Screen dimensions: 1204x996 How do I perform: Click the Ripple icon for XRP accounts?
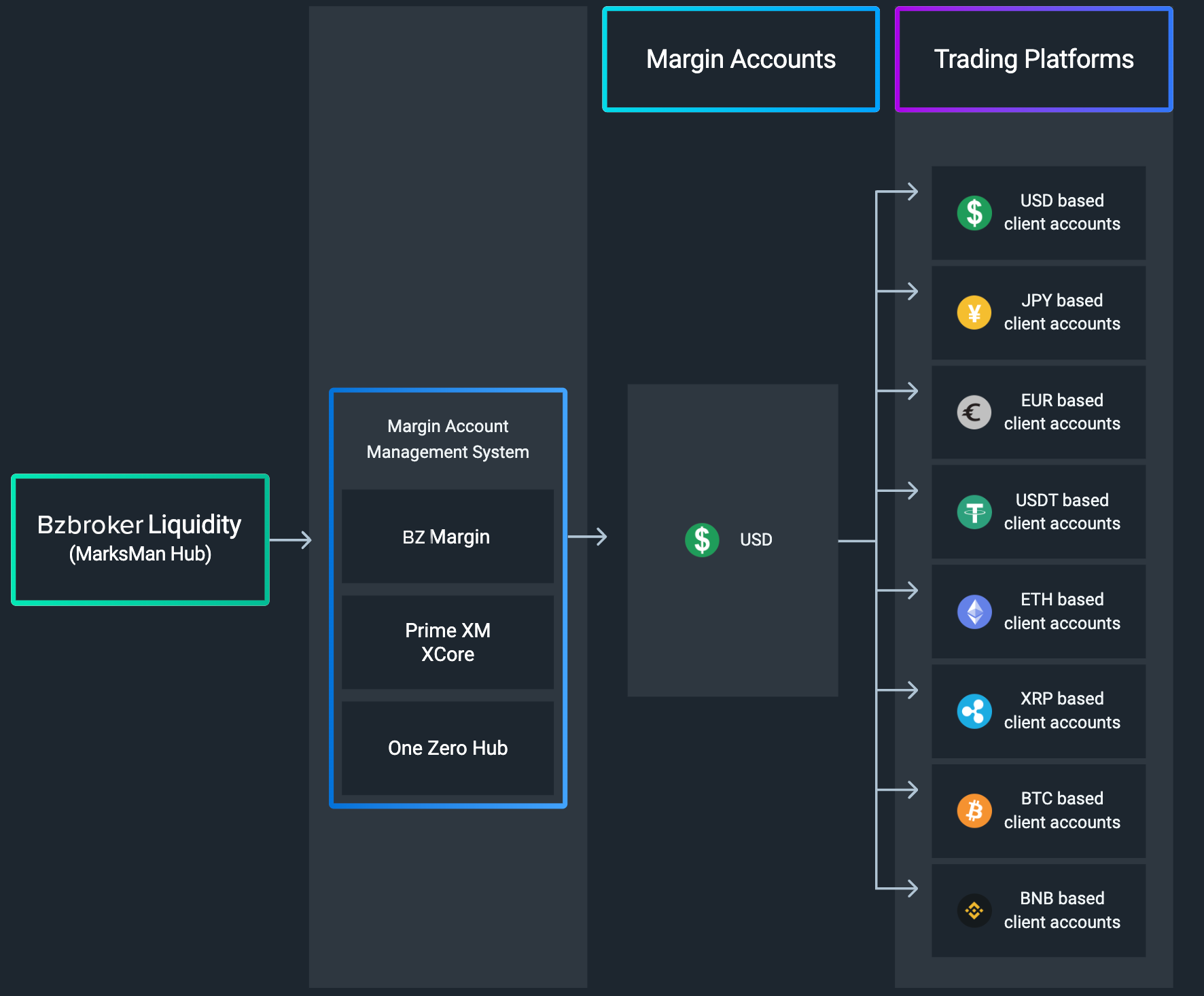tap(974, 711)
